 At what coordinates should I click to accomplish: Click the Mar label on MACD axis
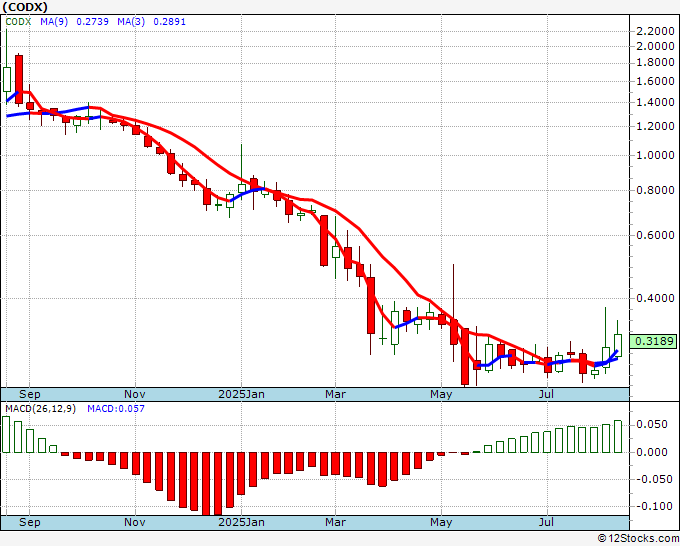coord(335,522)
